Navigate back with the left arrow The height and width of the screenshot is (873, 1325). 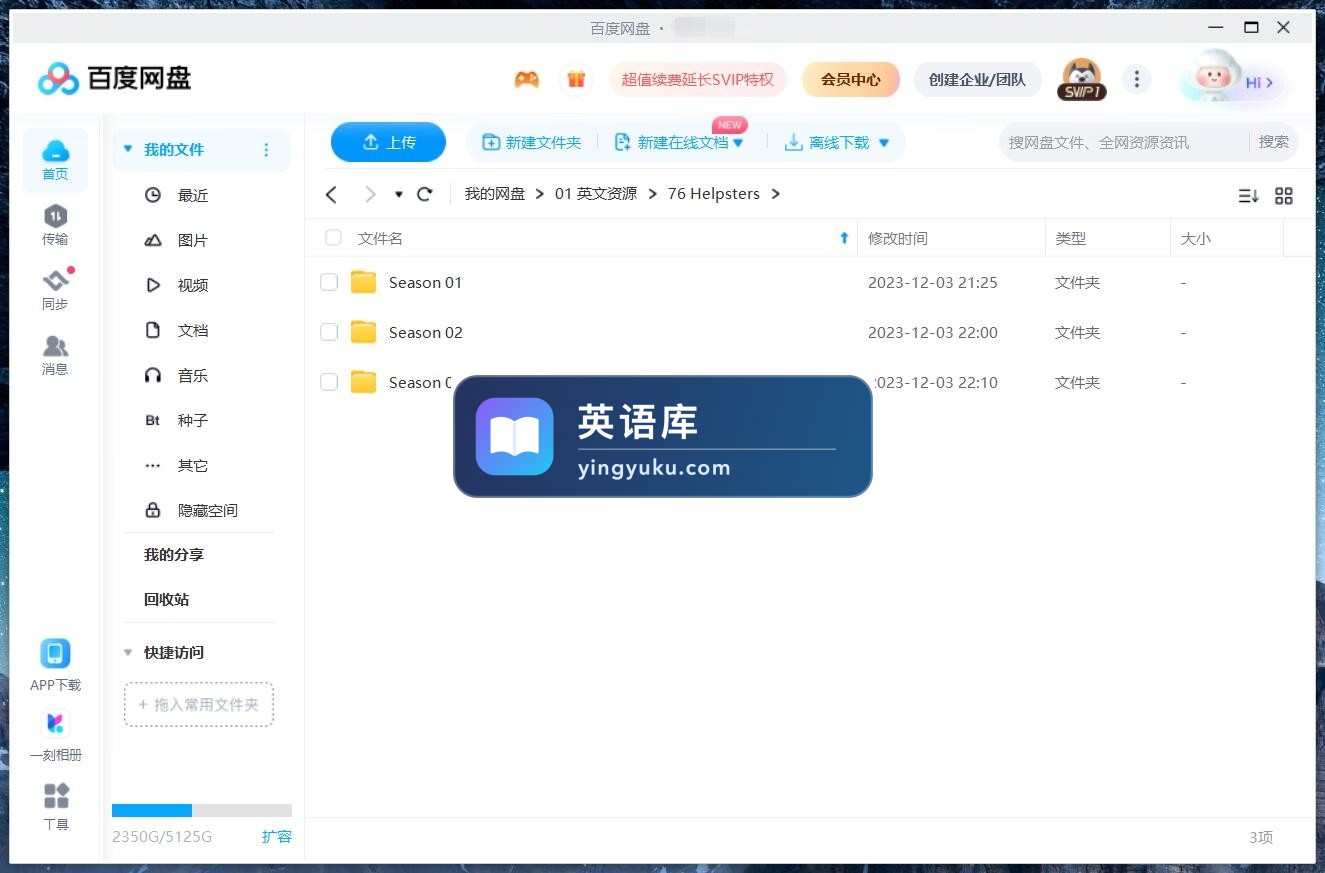[x=332, y=194]
